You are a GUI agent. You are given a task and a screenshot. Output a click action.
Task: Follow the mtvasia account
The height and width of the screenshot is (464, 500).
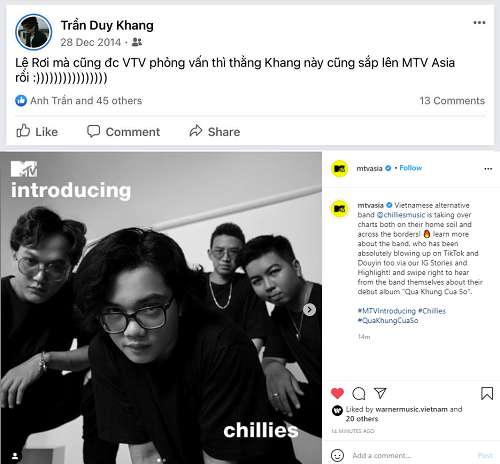pos(411,168)
